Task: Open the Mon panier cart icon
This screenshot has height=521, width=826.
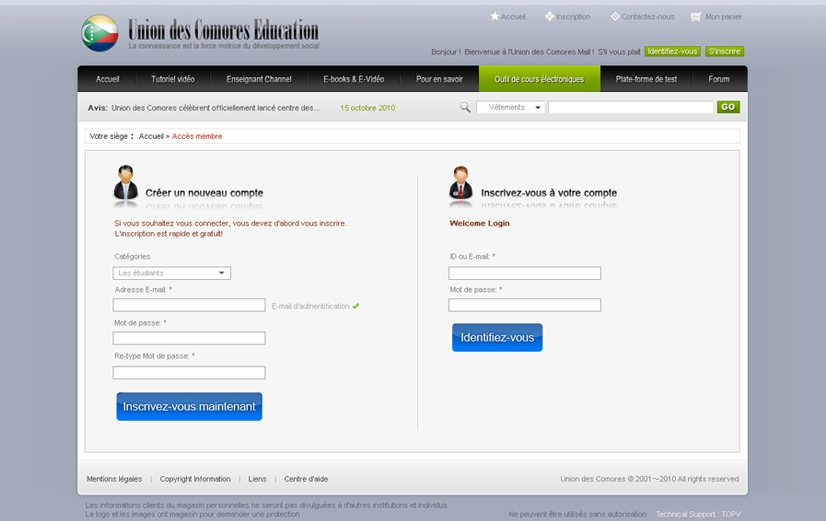Action: coord(696,17)
